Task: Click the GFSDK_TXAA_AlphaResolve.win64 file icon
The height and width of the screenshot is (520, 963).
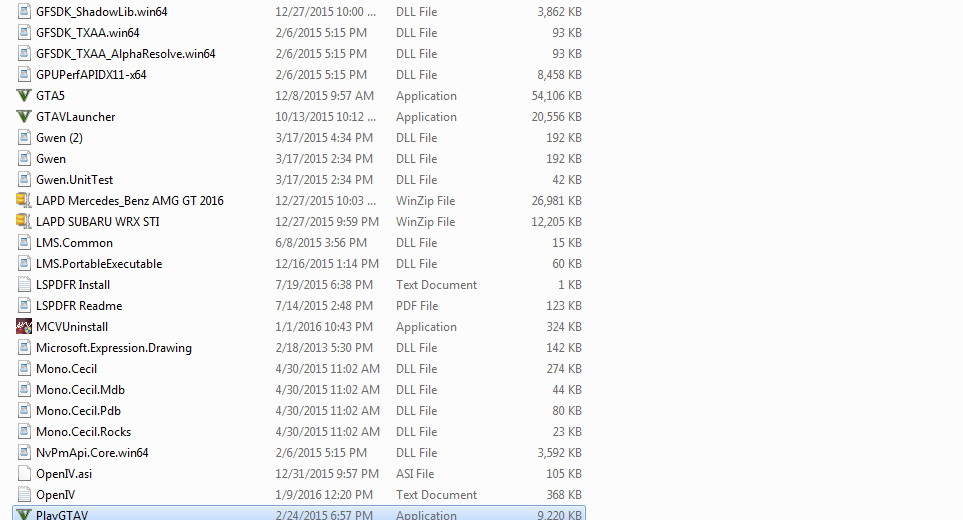Action: tap(24, 53)
